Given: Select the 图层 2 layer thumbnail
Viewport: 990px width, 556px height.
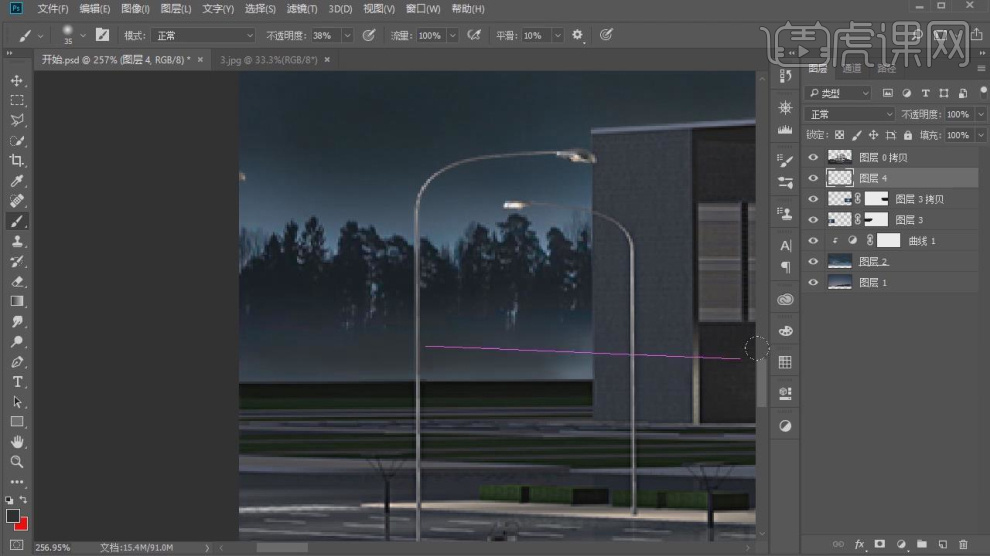Looking at the screenshot, I should point(840,262).
